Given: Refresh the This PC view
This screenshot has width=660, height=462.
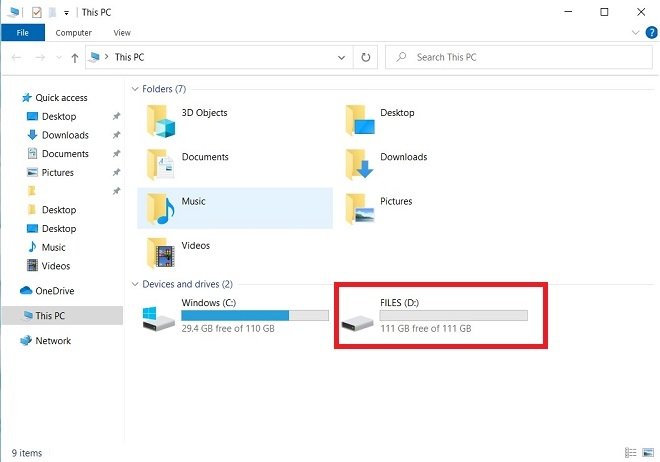Looking at the screenshot, I should 366,57.
